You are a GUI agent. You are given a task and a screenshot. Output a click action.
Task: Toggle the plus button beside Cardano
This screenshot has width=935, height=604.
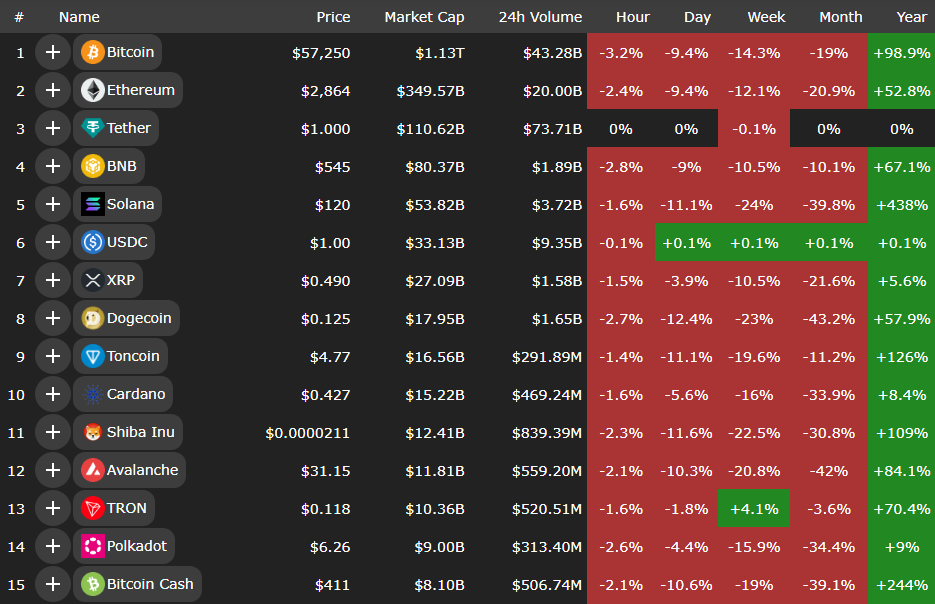(x=52, y=394)
